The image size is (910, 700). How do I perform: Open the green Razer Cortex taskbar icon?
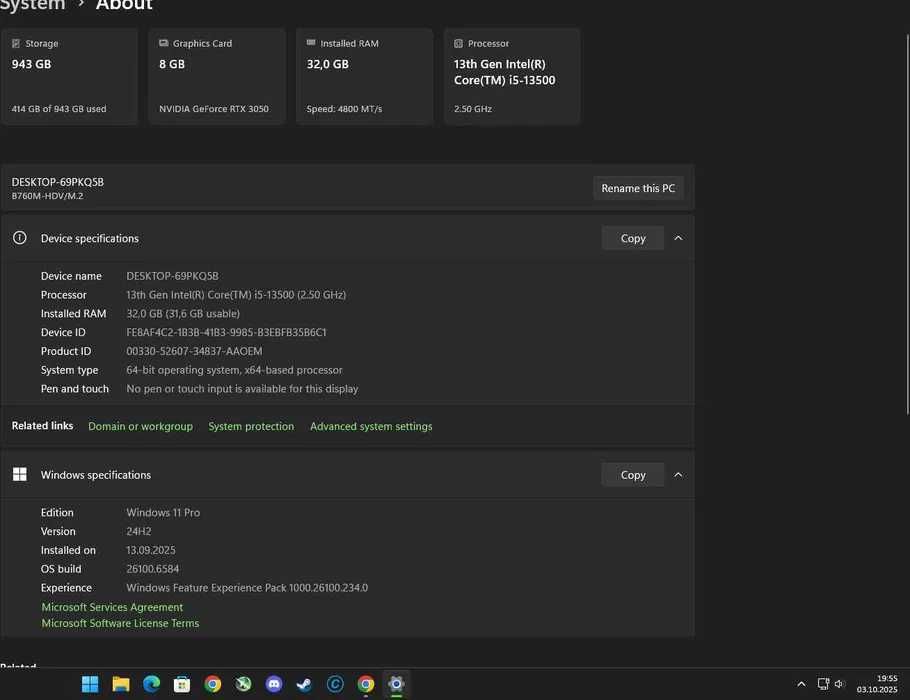(x=243, y=684)
